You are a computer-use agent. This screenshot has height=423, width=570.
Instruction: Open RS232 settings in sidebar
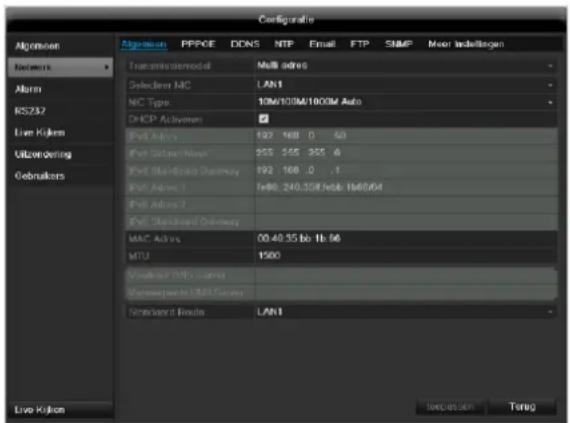(x=60, y=111)
